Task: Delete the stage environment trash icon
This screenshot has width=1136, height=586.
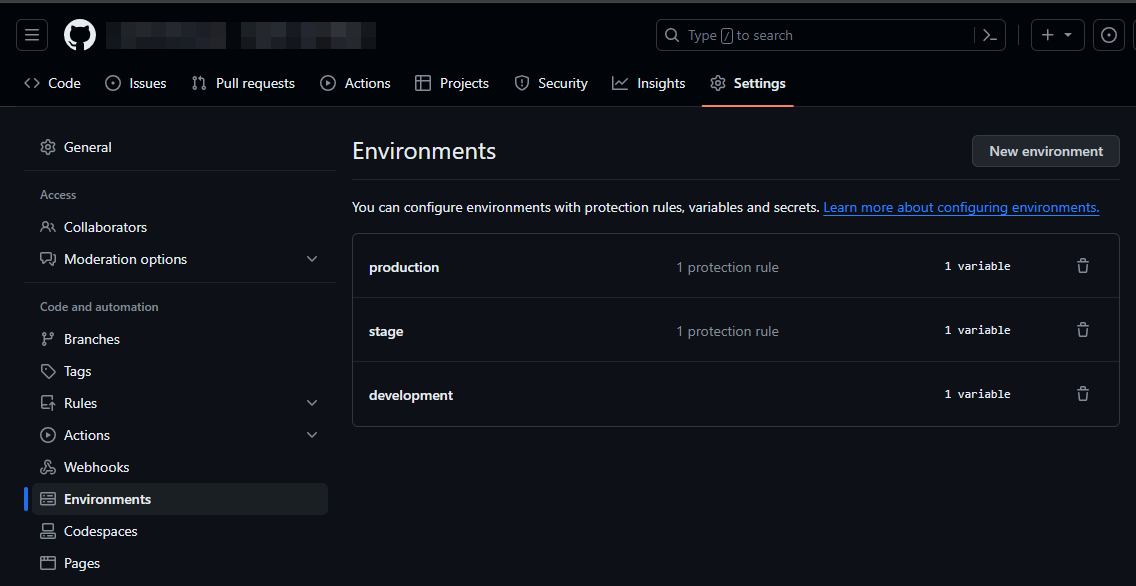Action: tap(1082, 330)
